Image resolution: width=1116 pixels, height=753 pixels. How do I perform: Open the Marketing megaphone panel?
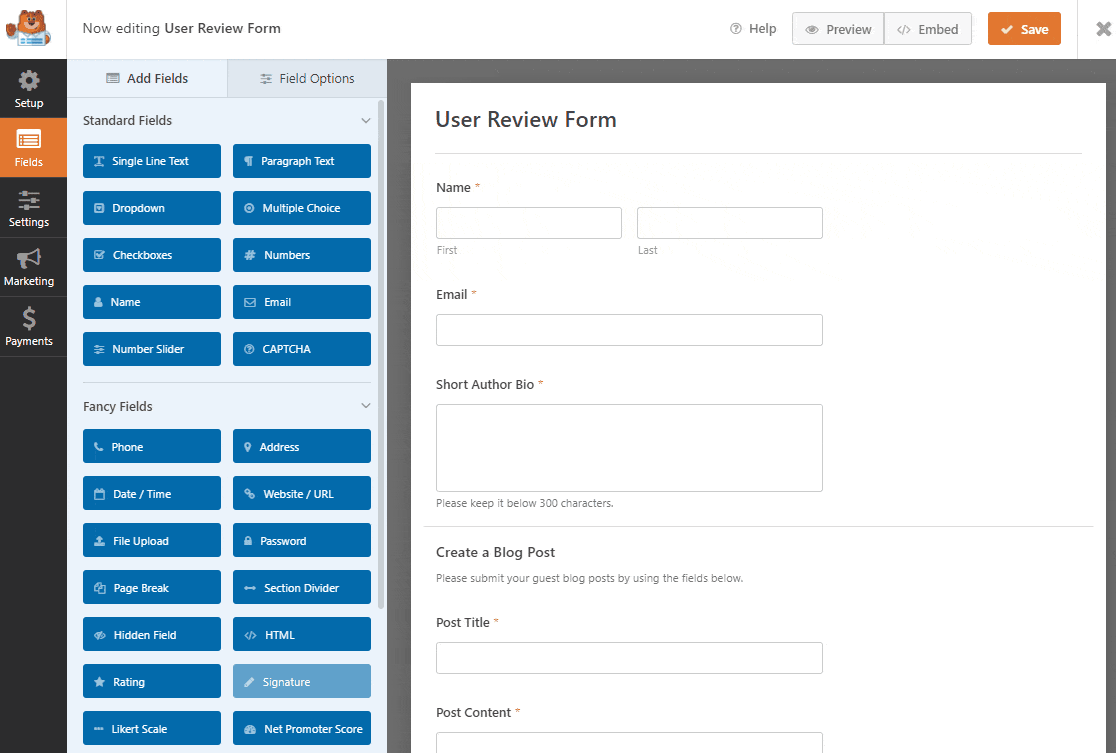point(29,267)
